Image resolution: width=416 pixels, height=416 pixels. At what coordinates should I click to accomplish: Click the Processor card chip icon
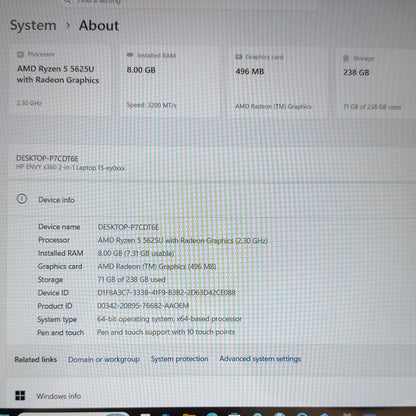pos(21,54)
